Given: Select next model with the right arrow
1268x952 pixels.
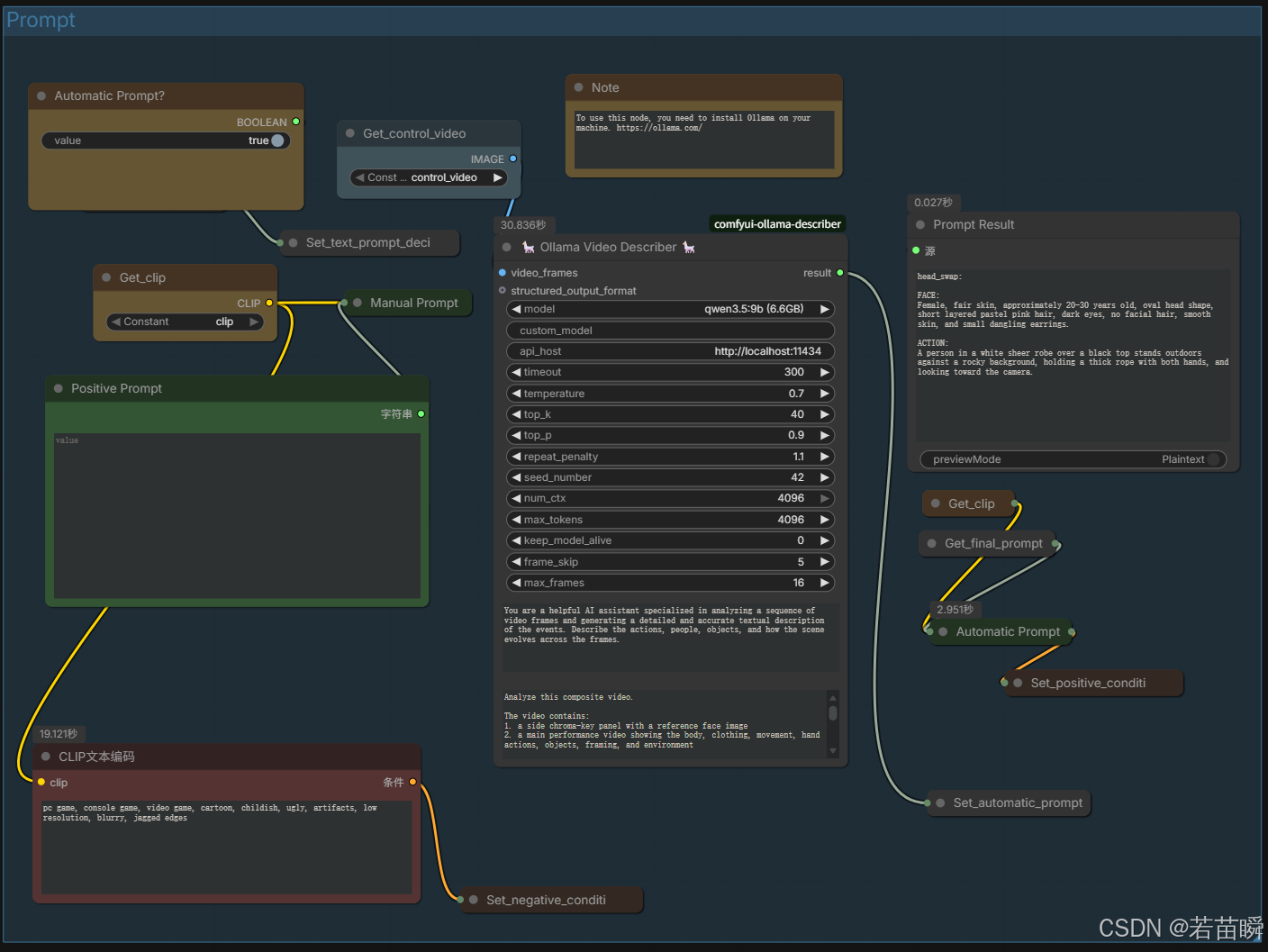Looking at the screenshot, I should 824,309.
